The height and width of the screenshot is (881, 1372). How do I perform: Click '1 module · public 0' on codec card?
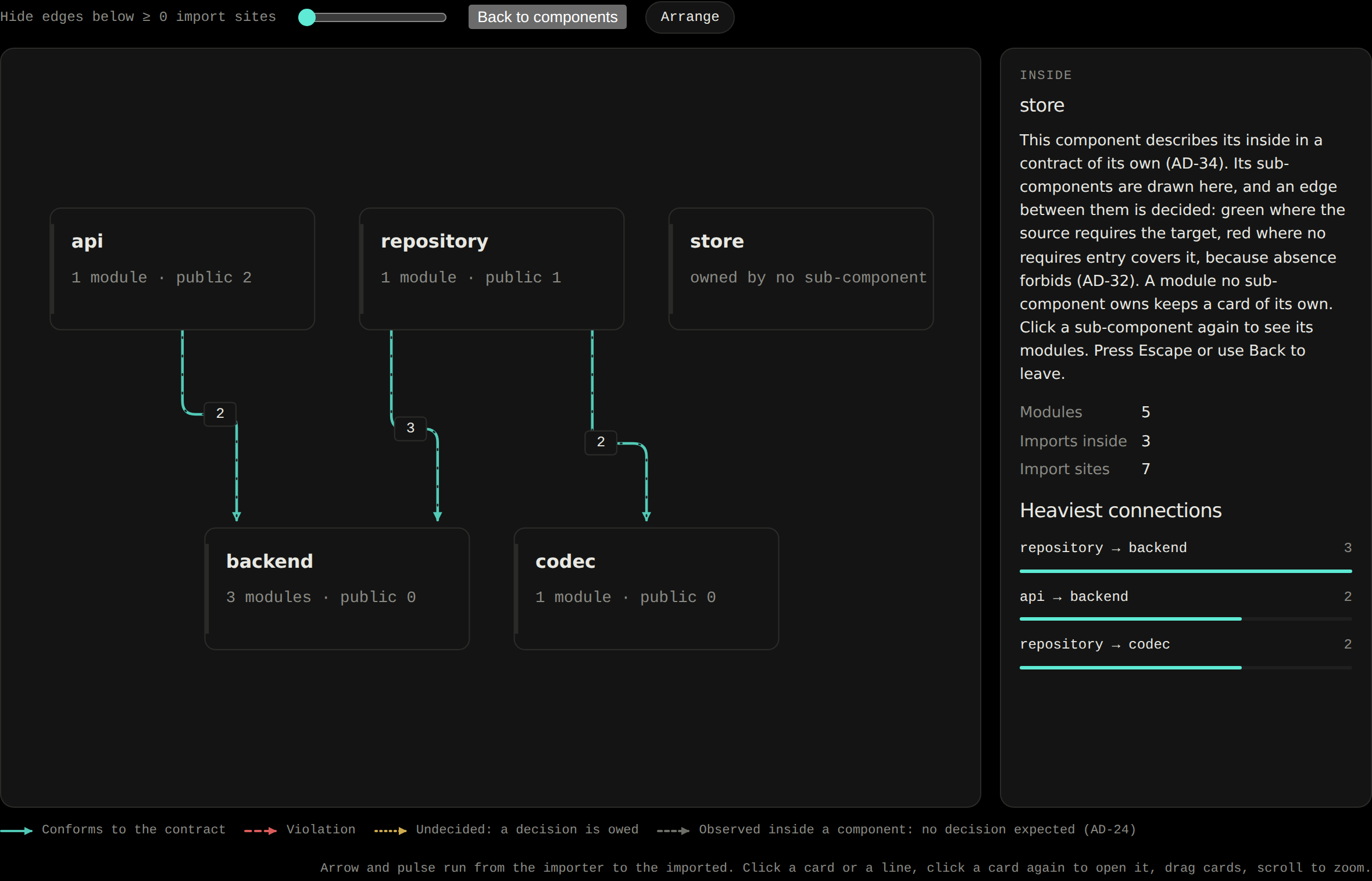[x=626, y=597]
